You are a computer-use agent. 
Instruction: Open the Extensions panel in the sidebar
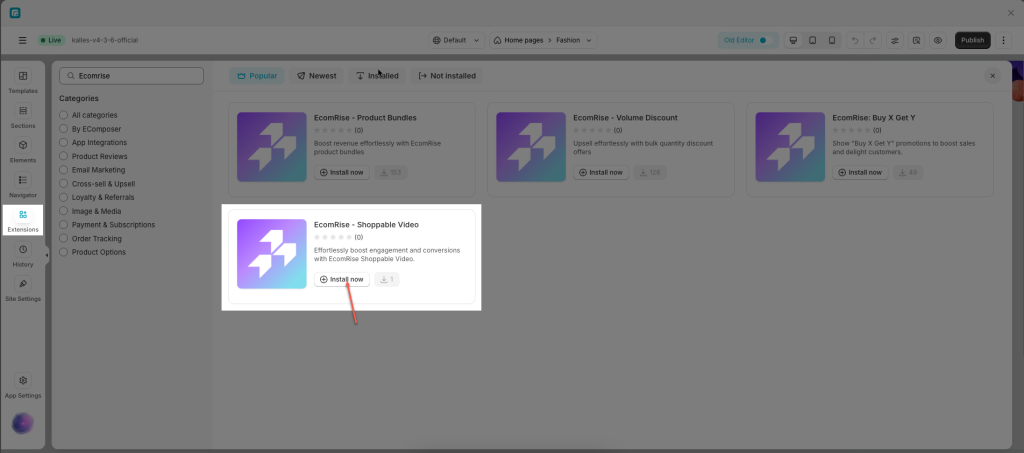click(x=23, y=221)
